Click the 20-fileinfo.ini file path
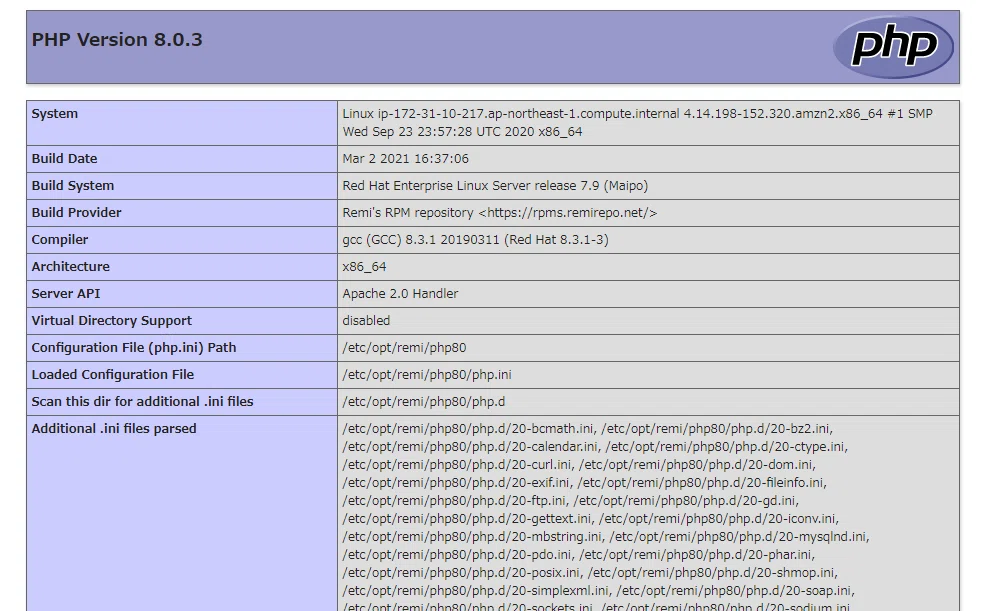This screenshot has width=990, height=611. 700,483
